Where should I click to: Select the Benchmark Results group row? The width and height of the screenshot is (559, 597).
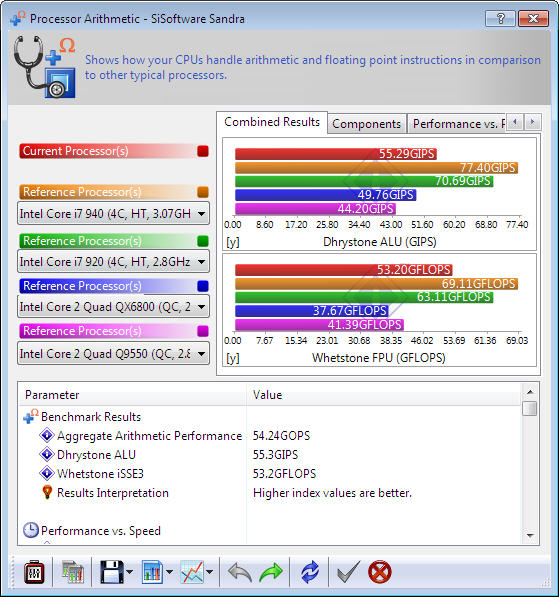coord(270,417)
